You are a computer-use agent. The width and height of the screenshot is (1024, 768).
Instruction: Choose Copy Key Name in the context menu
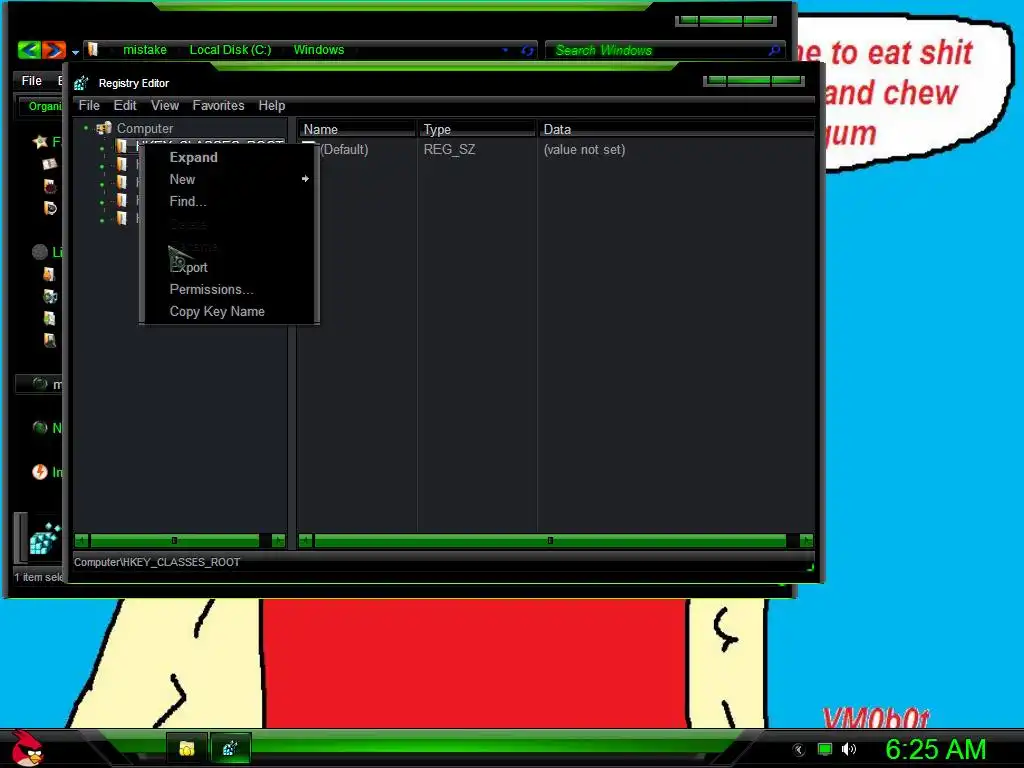(x=217, y=312)
